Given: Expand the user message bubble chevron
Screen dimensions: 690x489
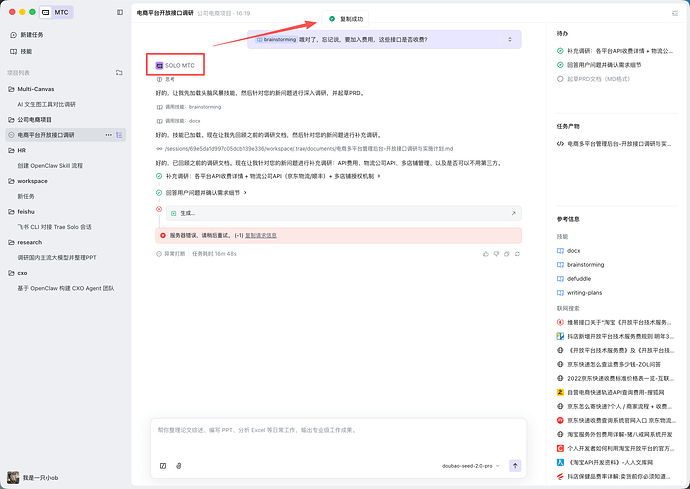Looking at the screenshot, I should (x=510, y=40).
